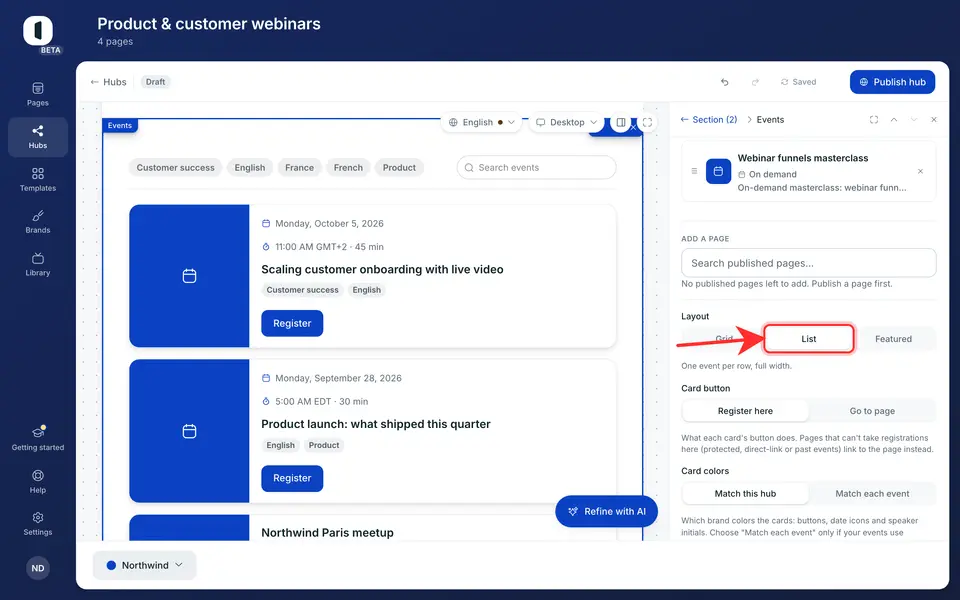
Task: Close the Events settings panel
Action: coord(934,120)
